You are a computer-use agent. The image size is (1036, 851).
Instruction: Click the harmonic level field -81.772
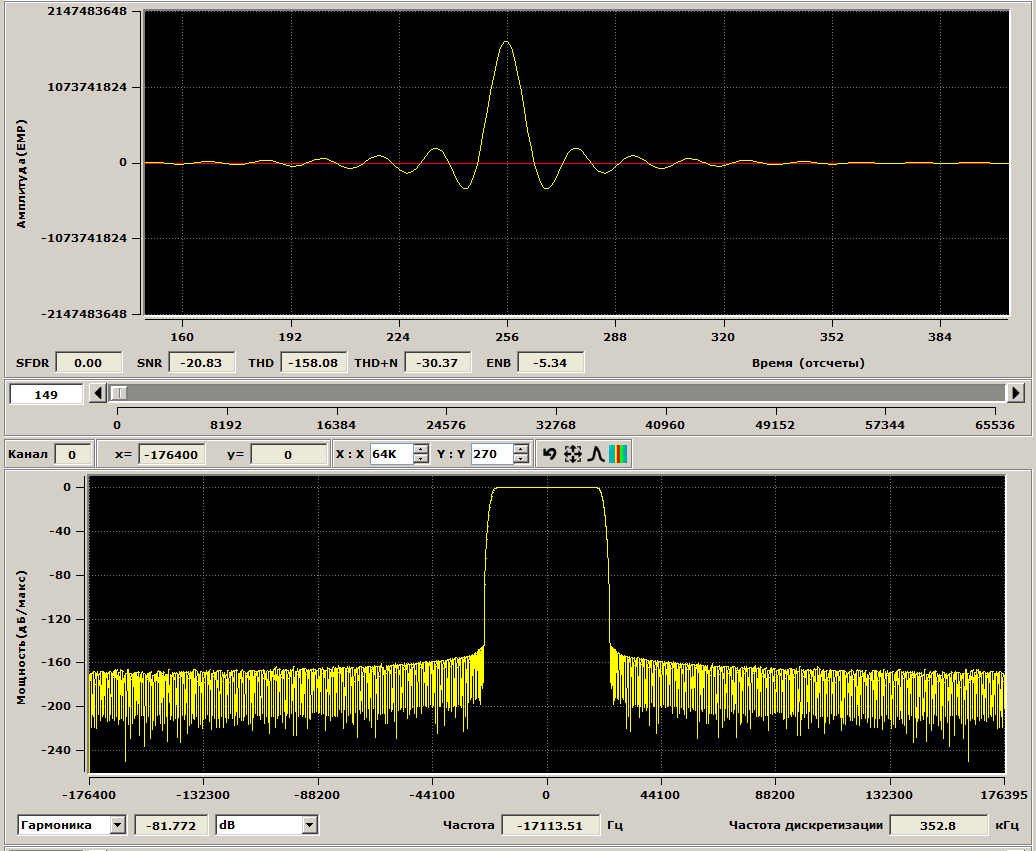click(171, 825)
